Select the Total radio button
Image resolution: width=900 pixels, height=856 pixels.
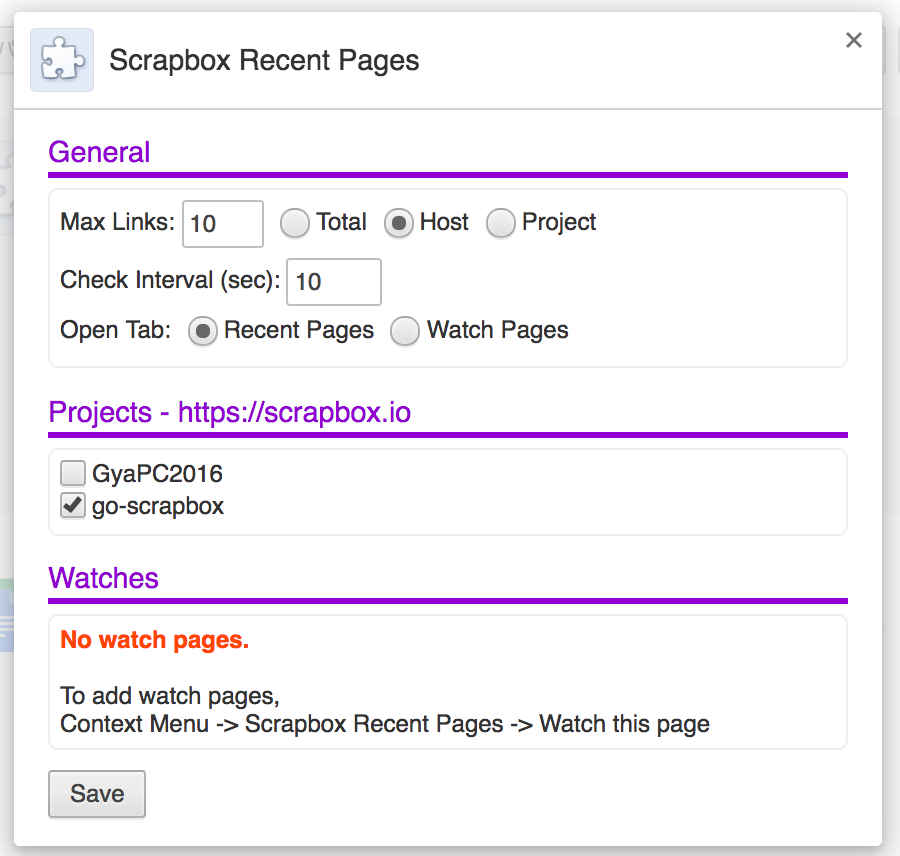(x=295, y=223)
